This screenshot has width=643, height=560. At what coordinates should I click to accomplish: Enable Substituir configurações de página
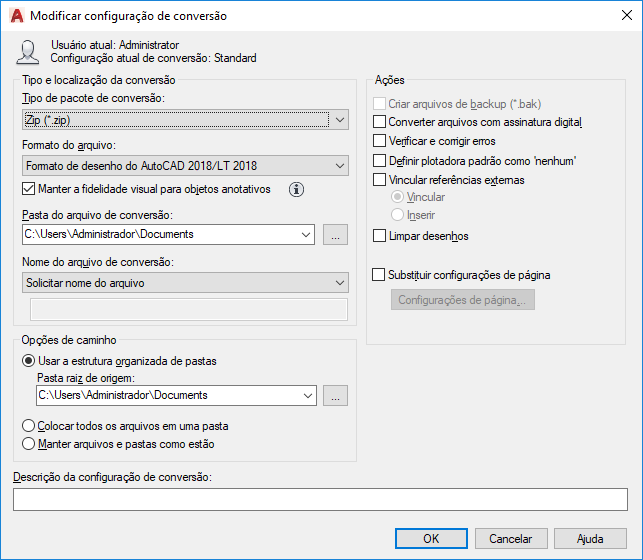point(379,275)
